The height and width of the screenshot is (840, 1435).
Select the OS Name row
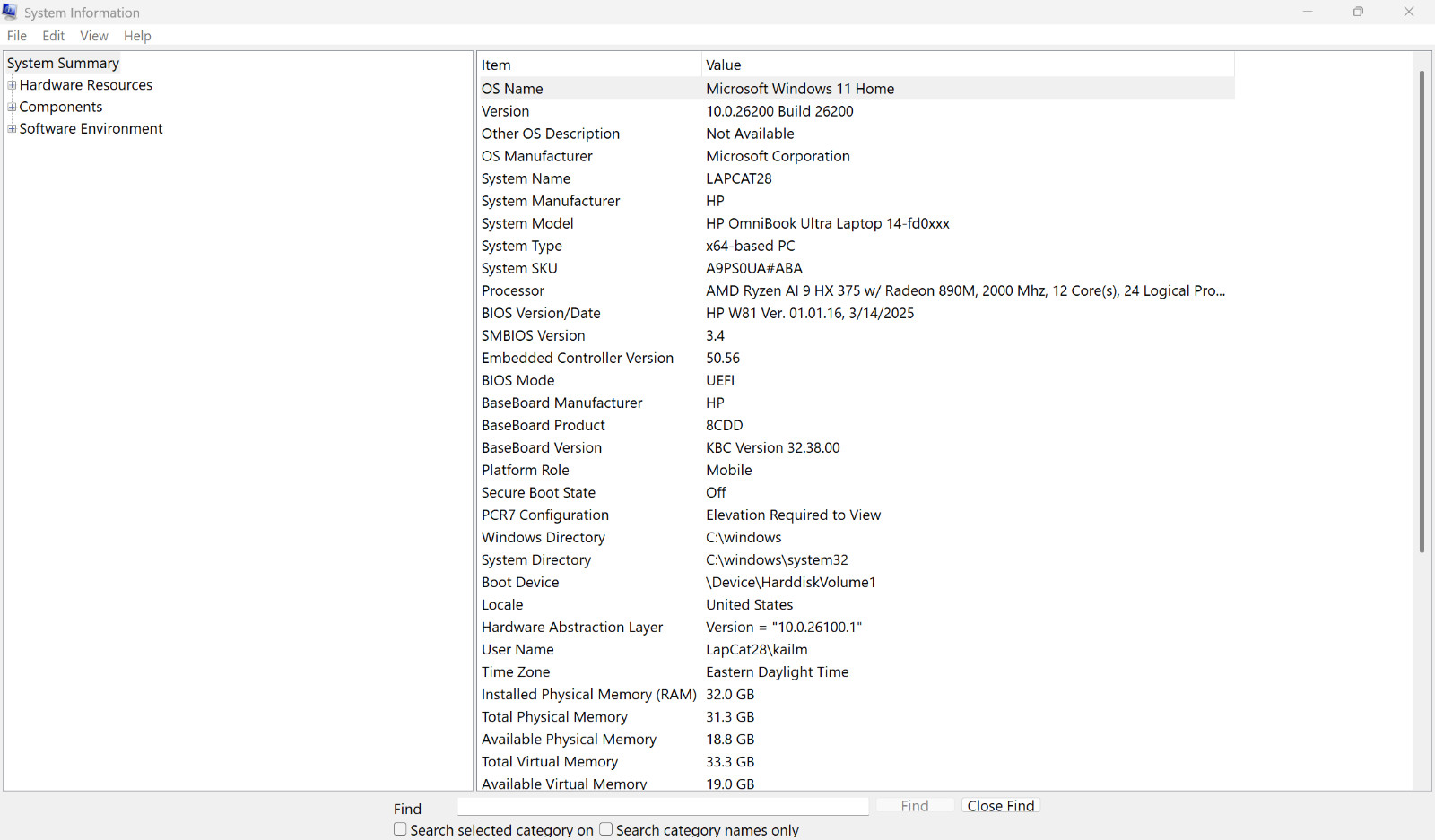pyautogui.click(x=856, y=89)
